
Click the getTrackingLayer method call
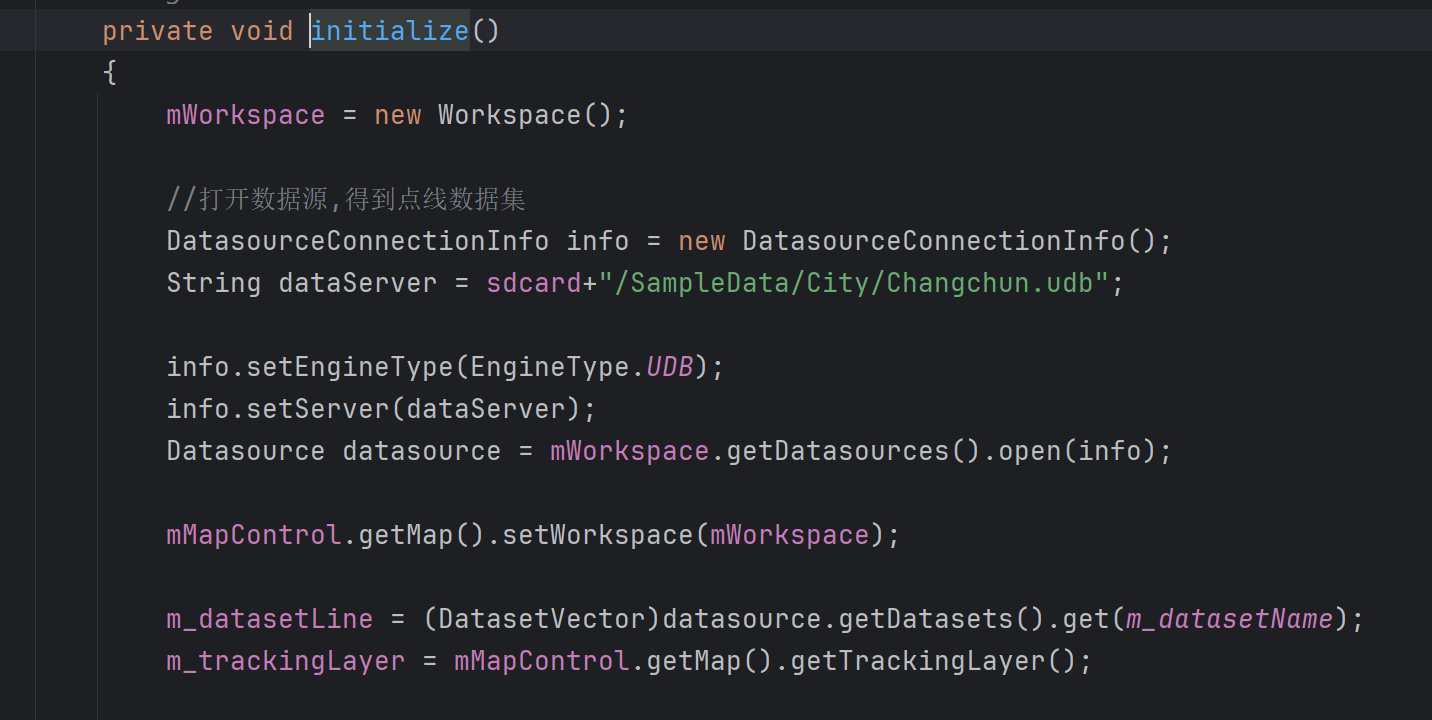point(917,661)
